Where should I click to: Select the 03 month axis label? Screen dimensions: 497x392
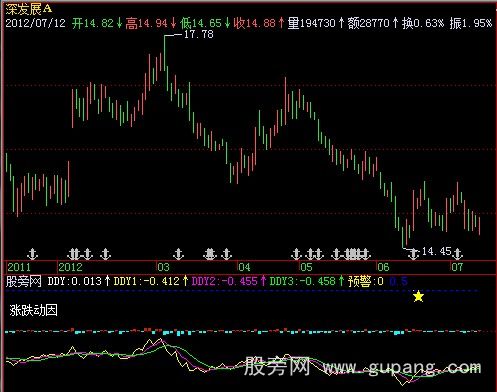pos(163,267)
